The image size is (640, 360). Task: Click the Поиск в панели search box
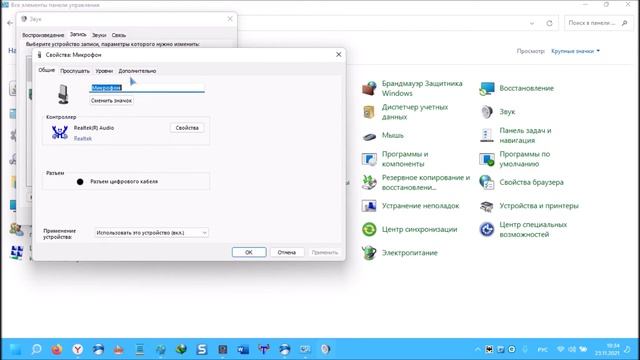(598, 23)
